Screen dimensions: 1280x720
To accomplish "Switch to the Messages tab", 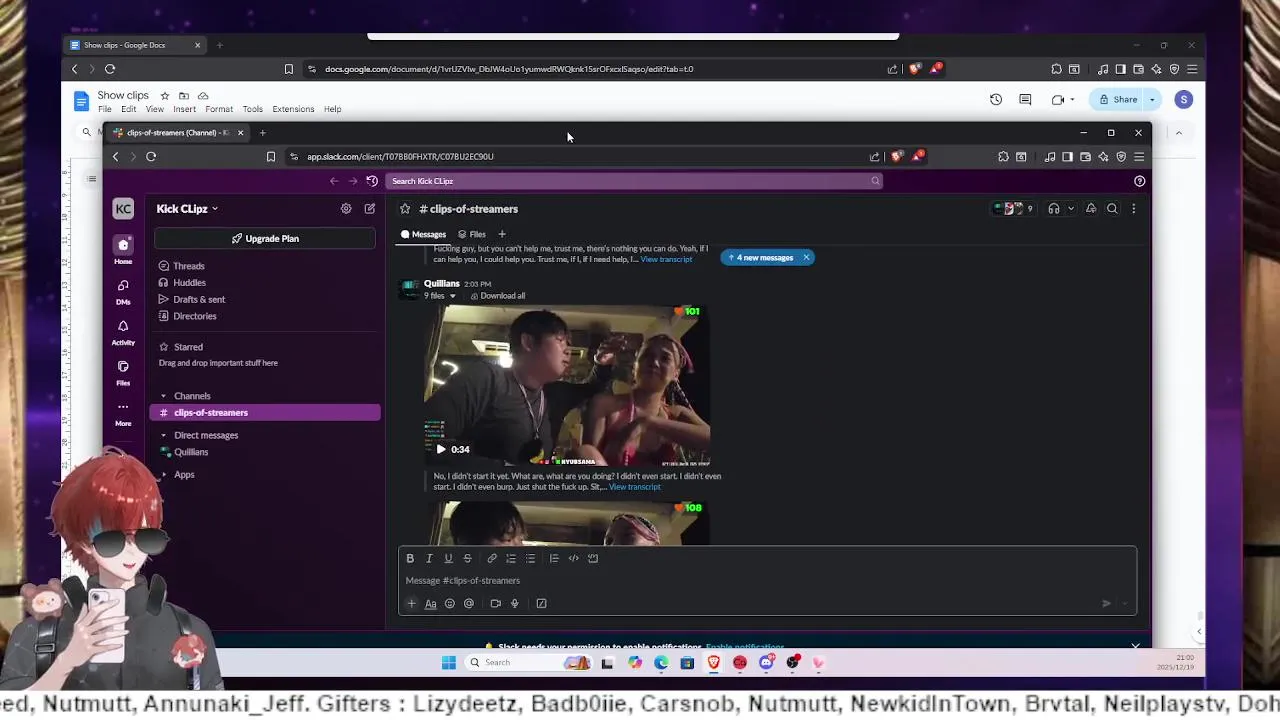I will [424, 234].
